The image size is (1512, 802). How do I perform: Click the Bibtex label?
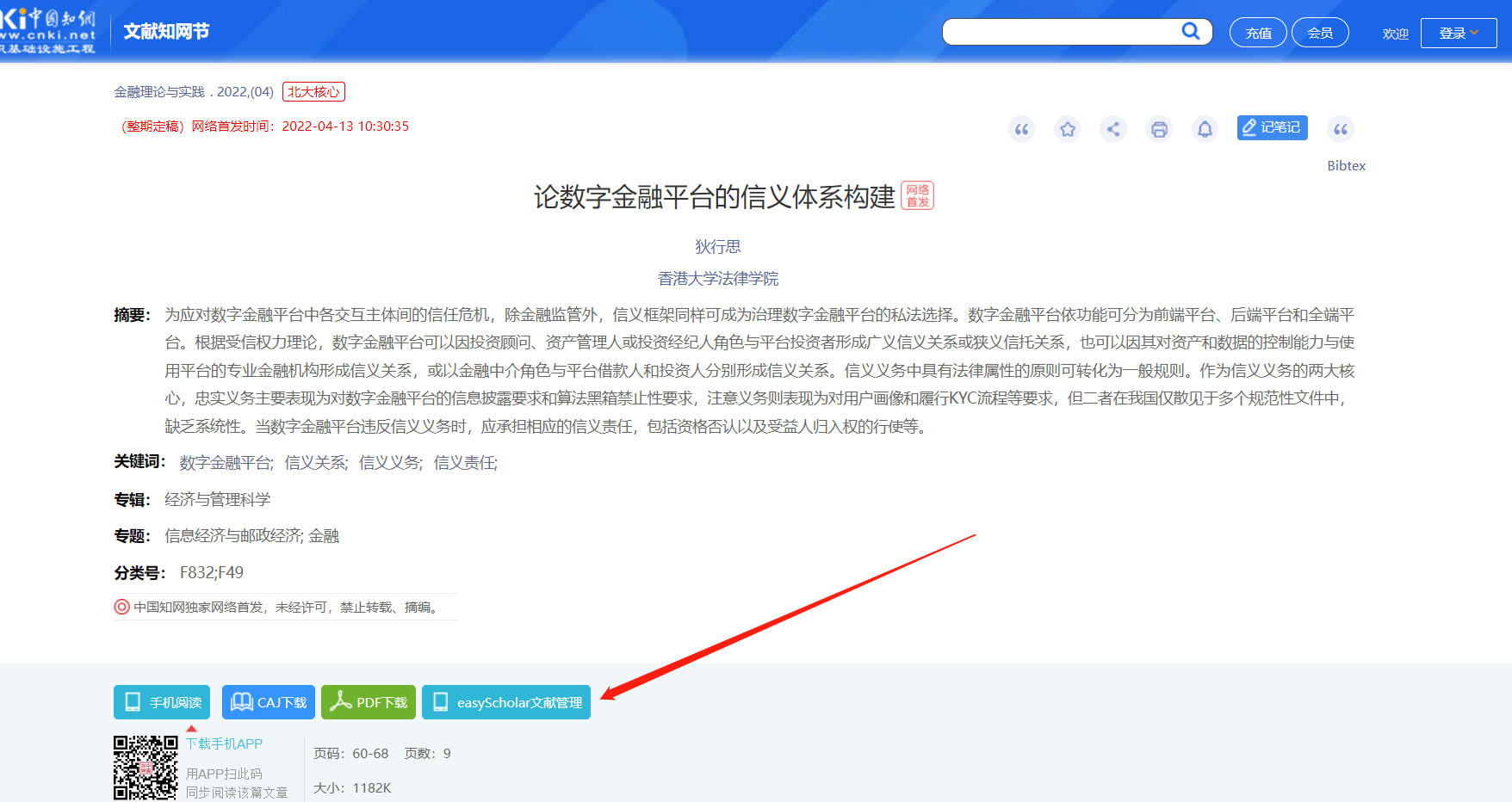pyautogui.click(x=1346, y=166)
